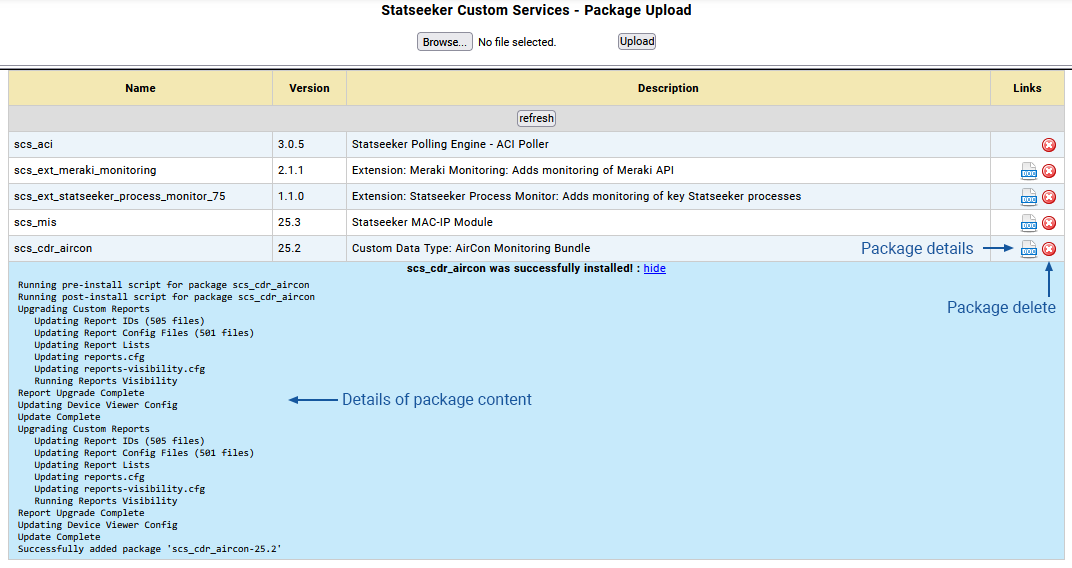Click the Version column header
Viewport: 1072px width, 568px height.
[x=309, y=88]
